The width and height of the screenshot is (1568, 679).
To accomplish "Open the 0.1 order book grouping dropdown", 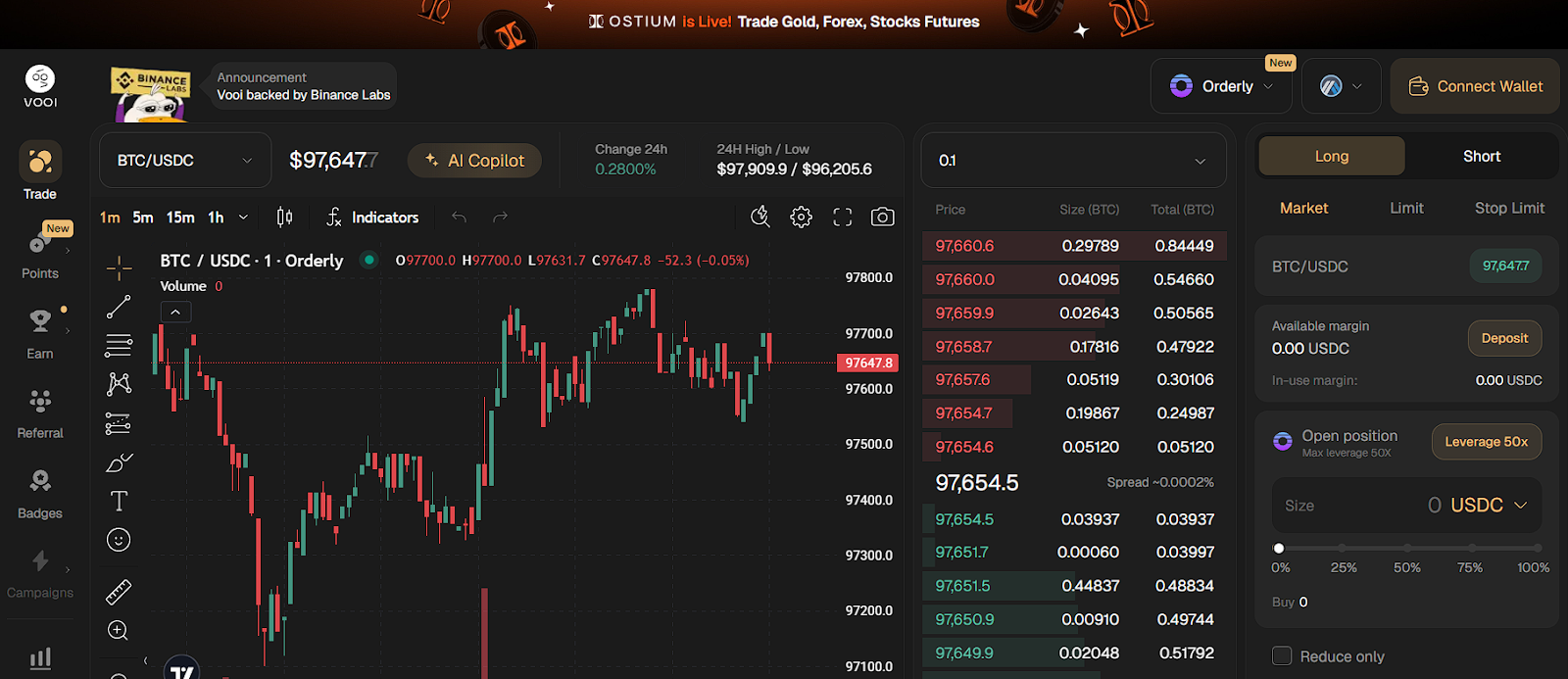I will coord(1074,161).
